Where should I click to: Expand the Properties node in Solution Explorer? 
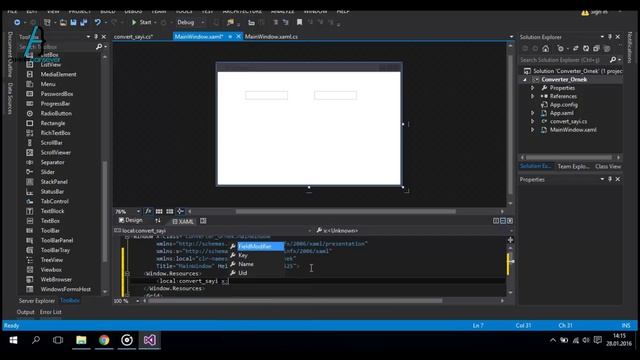533,88
